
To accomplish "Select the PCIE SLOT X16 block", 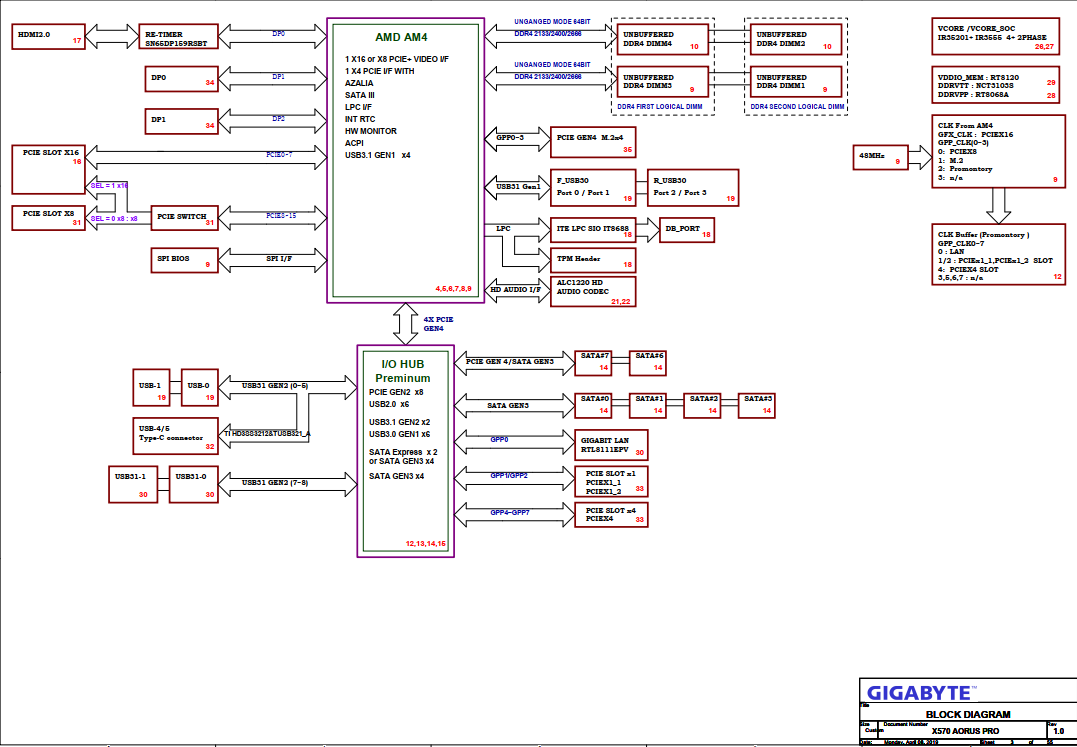I will 48,170.
